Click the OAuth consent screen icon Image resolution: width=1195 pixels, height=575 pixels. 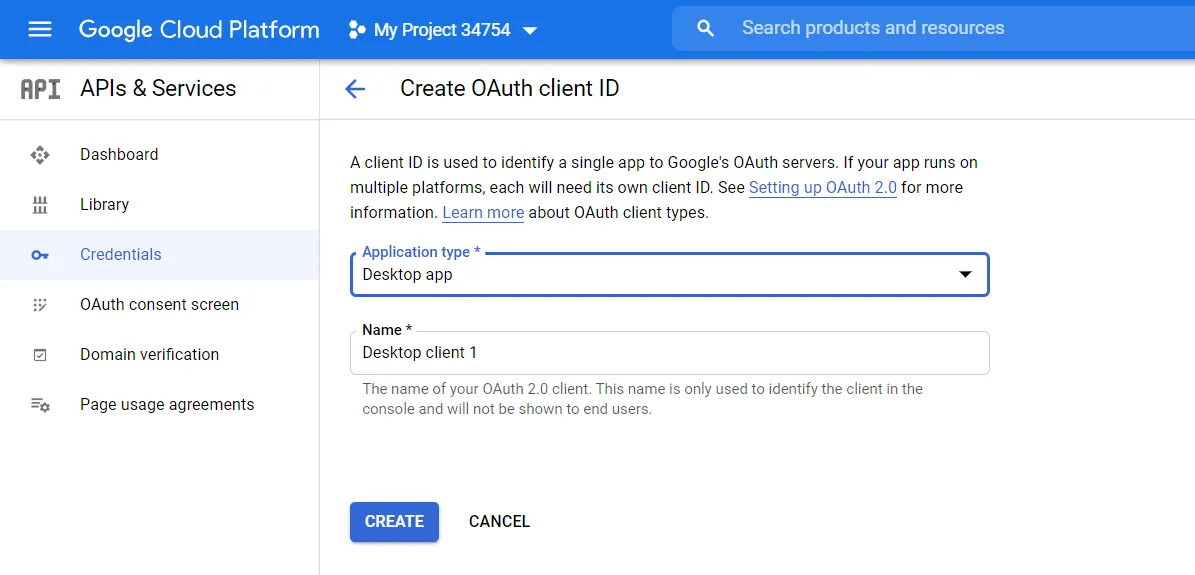pos(40,305)
